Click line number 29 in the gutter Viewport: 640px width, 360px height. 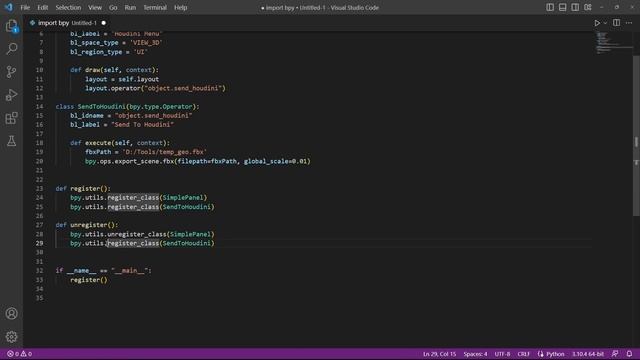(x=39, y=243)
